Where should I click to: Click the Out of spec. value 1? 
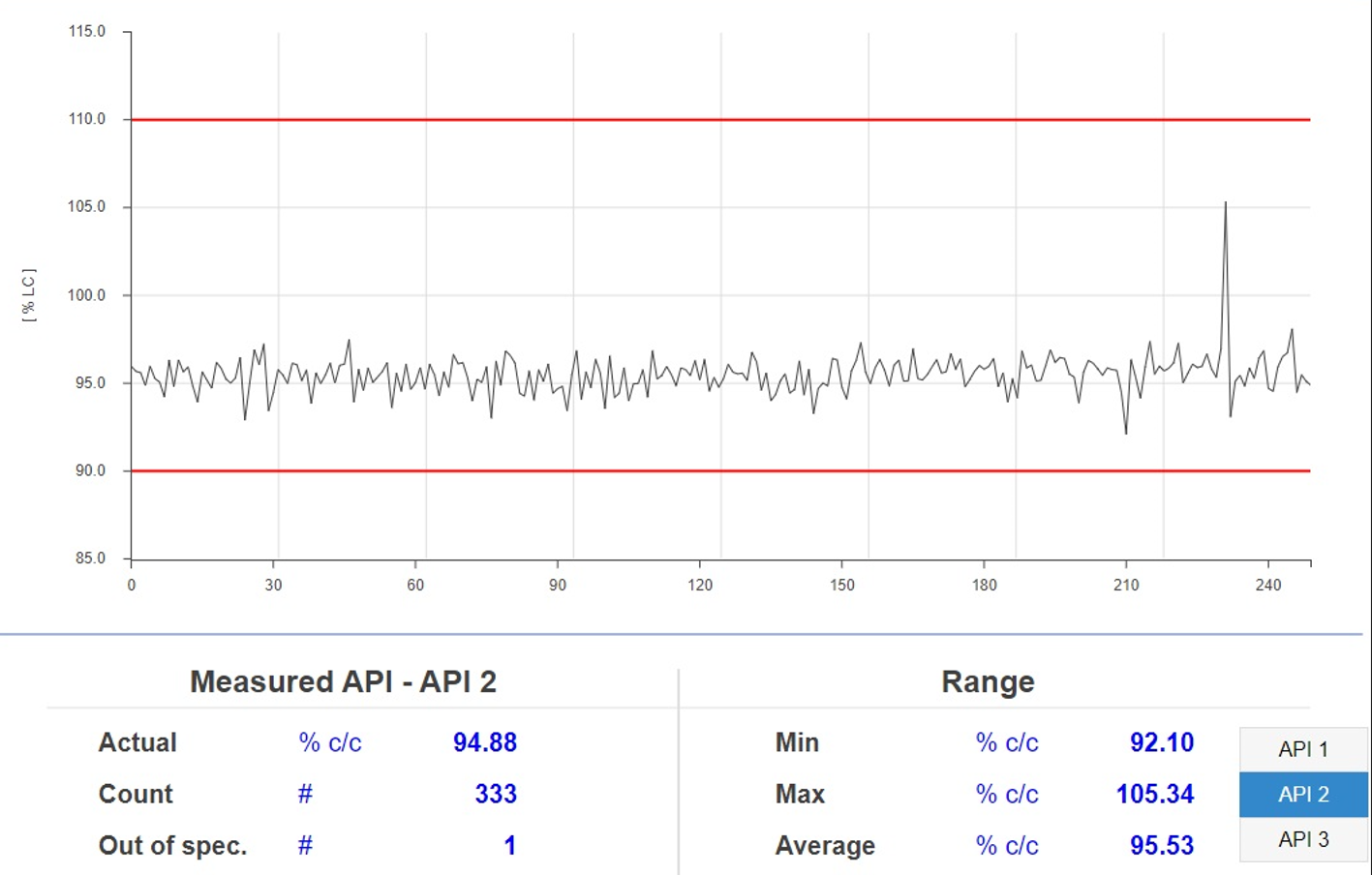point(510,845)
